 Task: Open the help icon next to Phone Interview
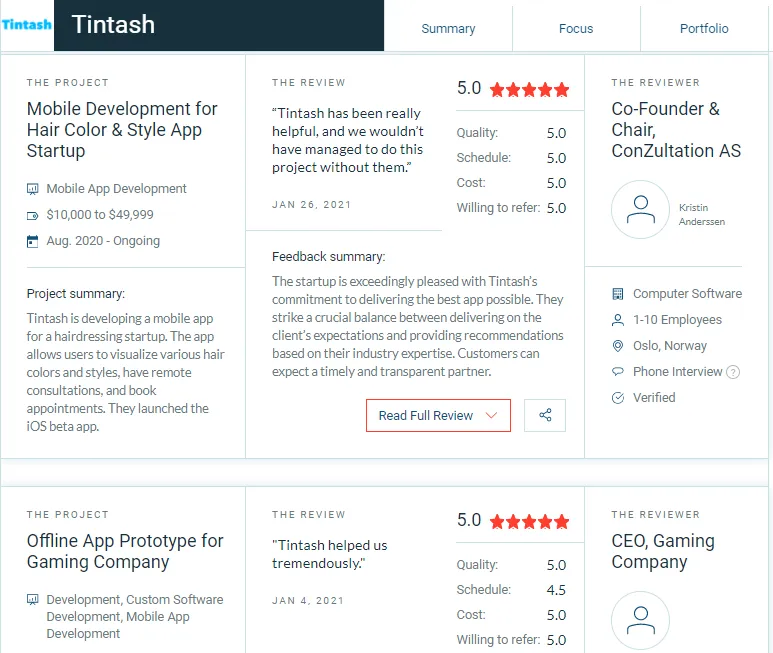pos(733,372)
